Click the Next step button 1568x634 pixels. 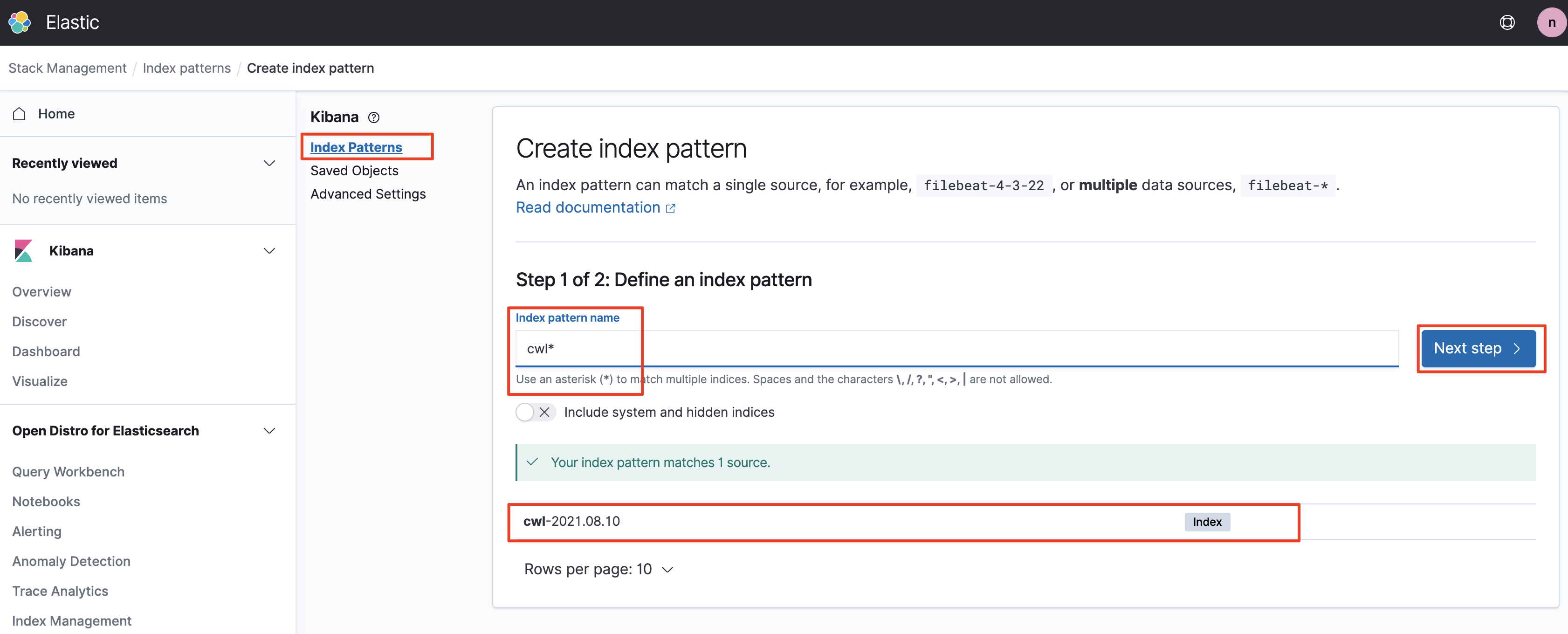[x=1478, y=348]
